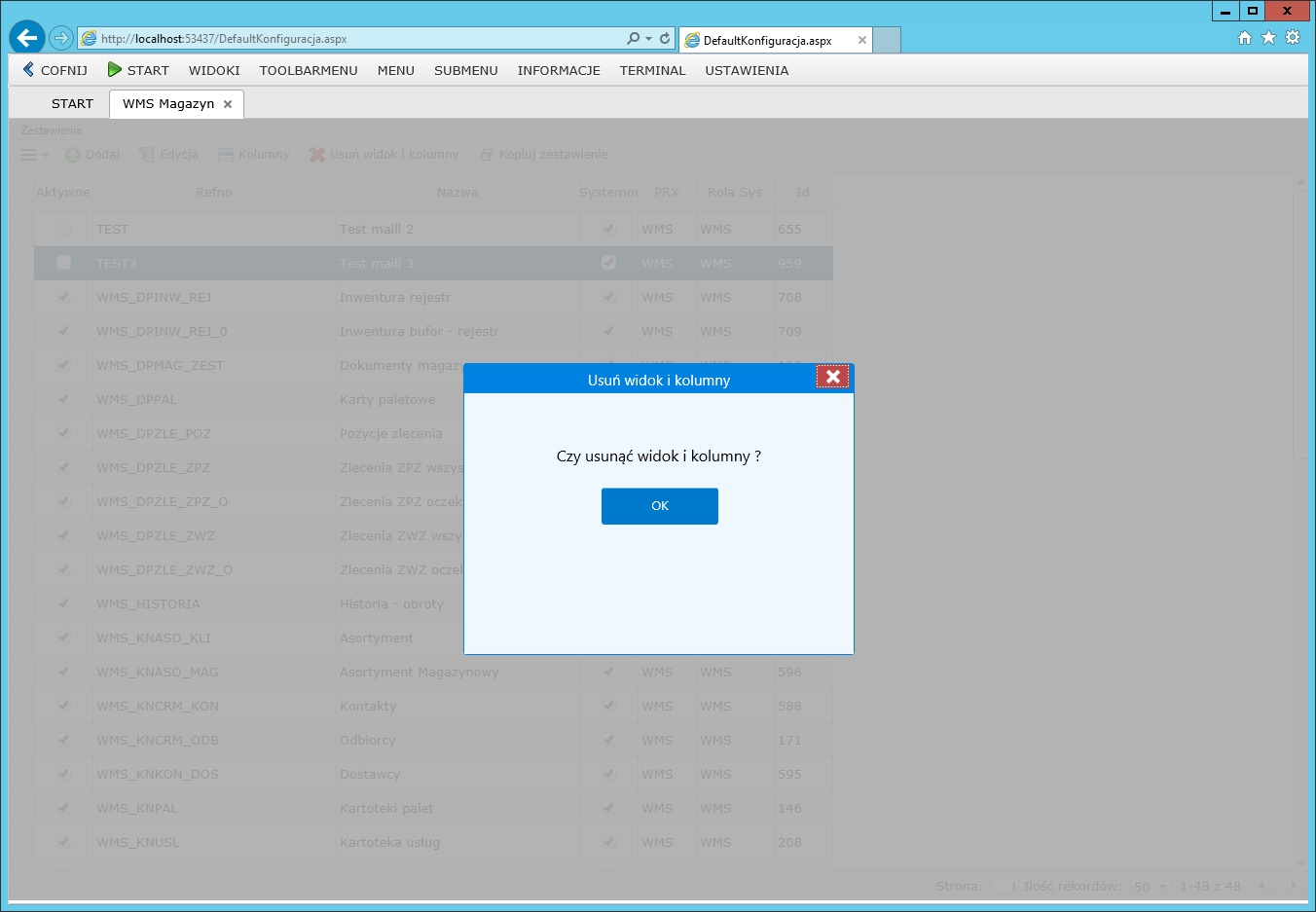Click the green START play icon
This screenshot has height=912, width=1316.
(x=115, y=70)
